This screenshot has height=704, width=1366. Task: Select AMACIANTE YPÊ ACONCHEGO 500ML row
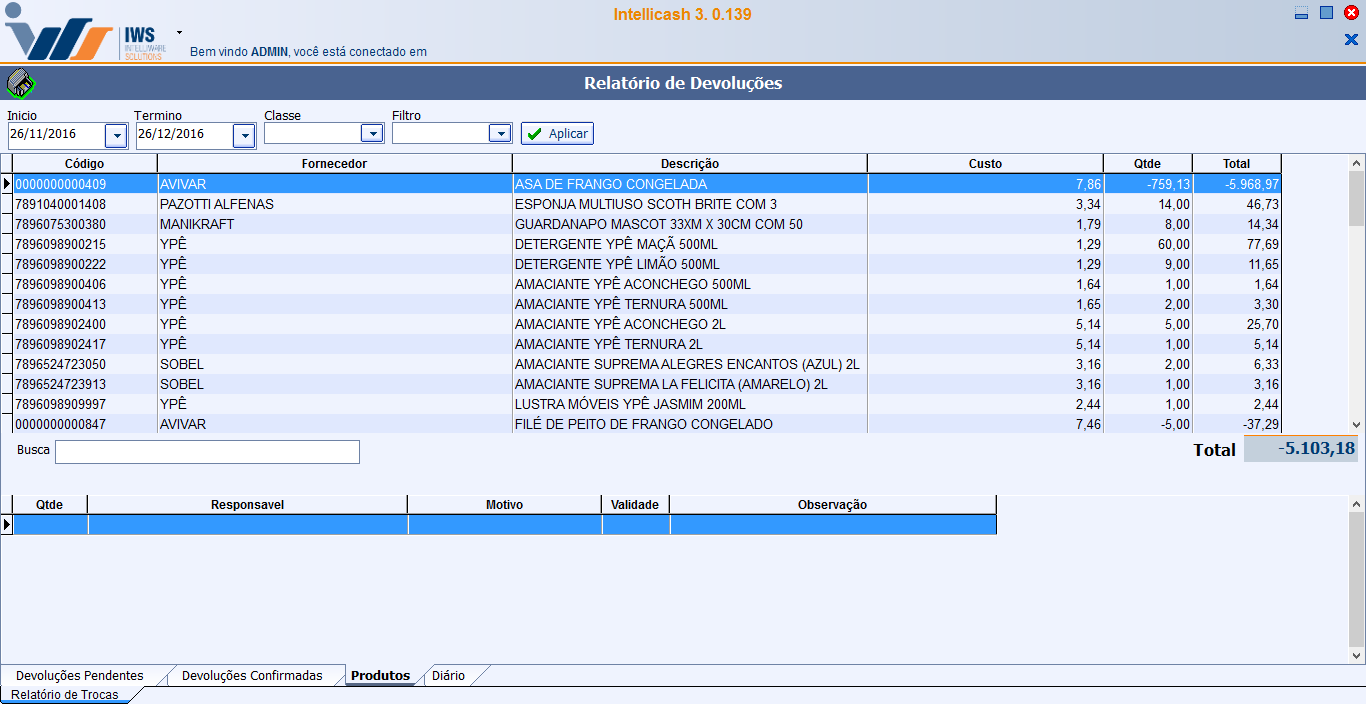pyautogui.click(x=646, y=284)
